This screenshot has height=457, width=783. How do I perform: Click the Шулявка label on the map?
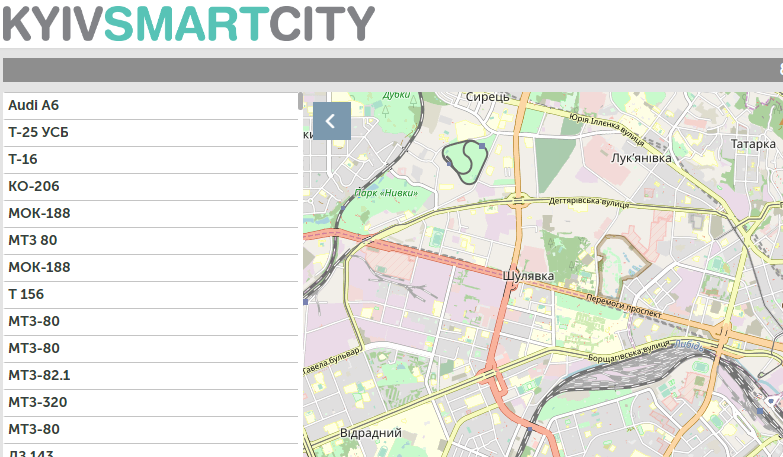point(528,276)
